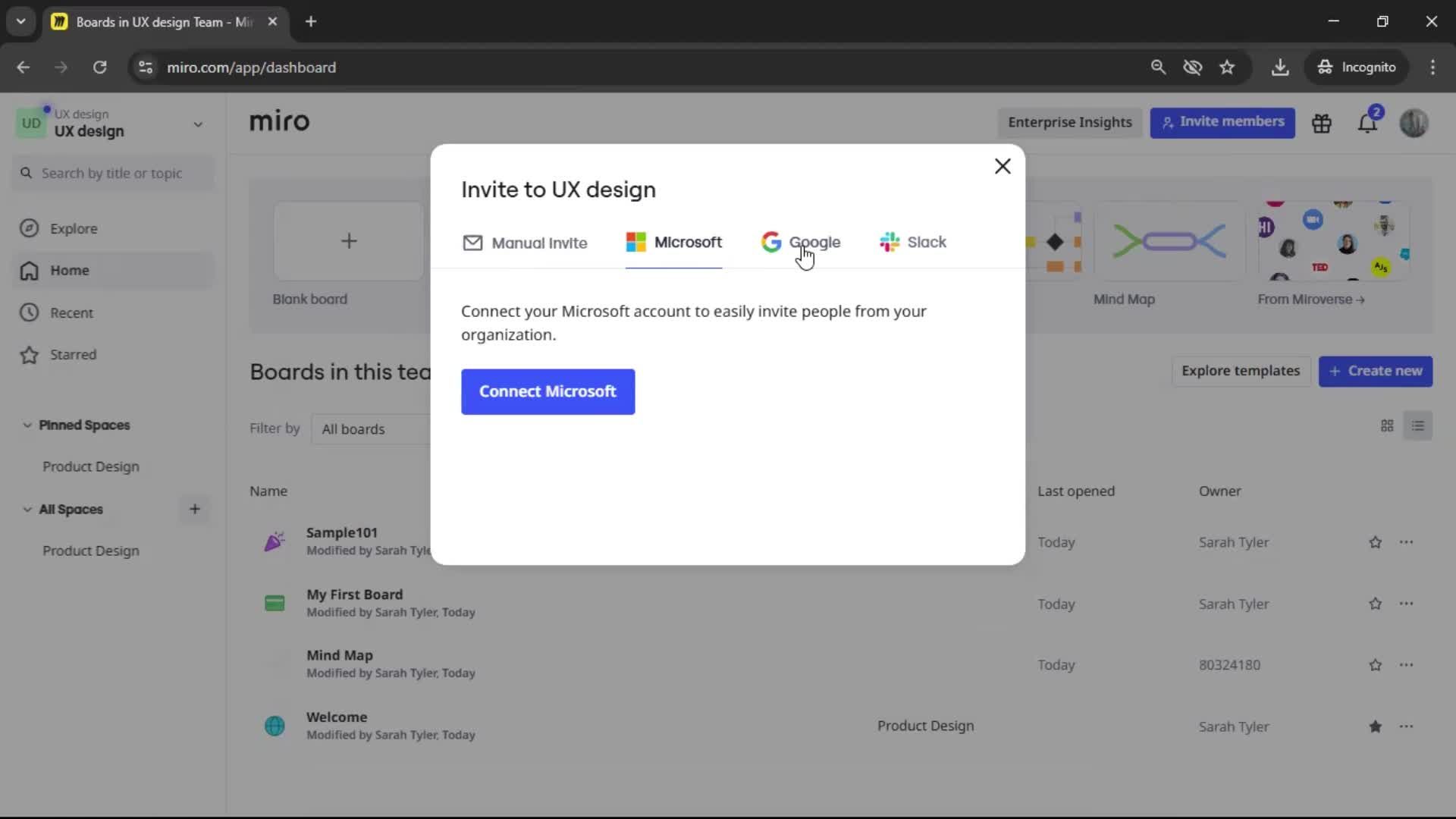Open the tab search dropdown

click(x=21, y=22)
